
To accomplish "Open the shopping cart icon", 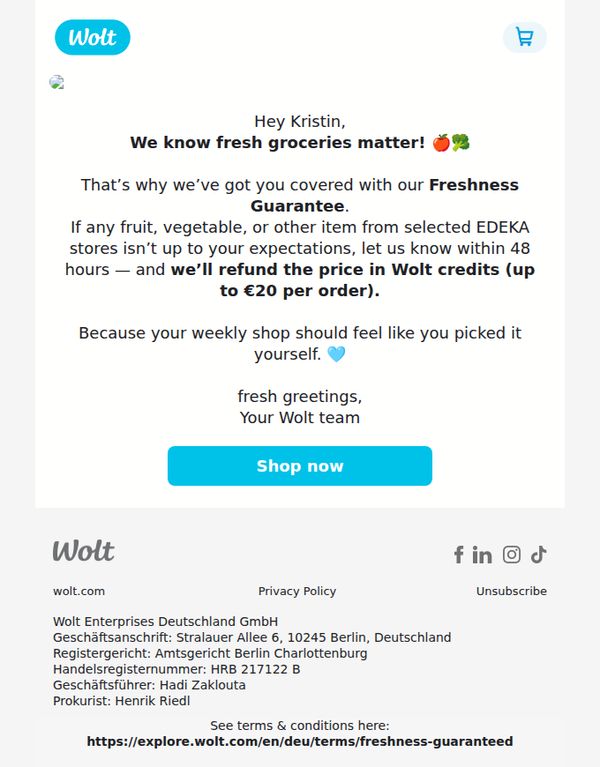I will point(524,37).
